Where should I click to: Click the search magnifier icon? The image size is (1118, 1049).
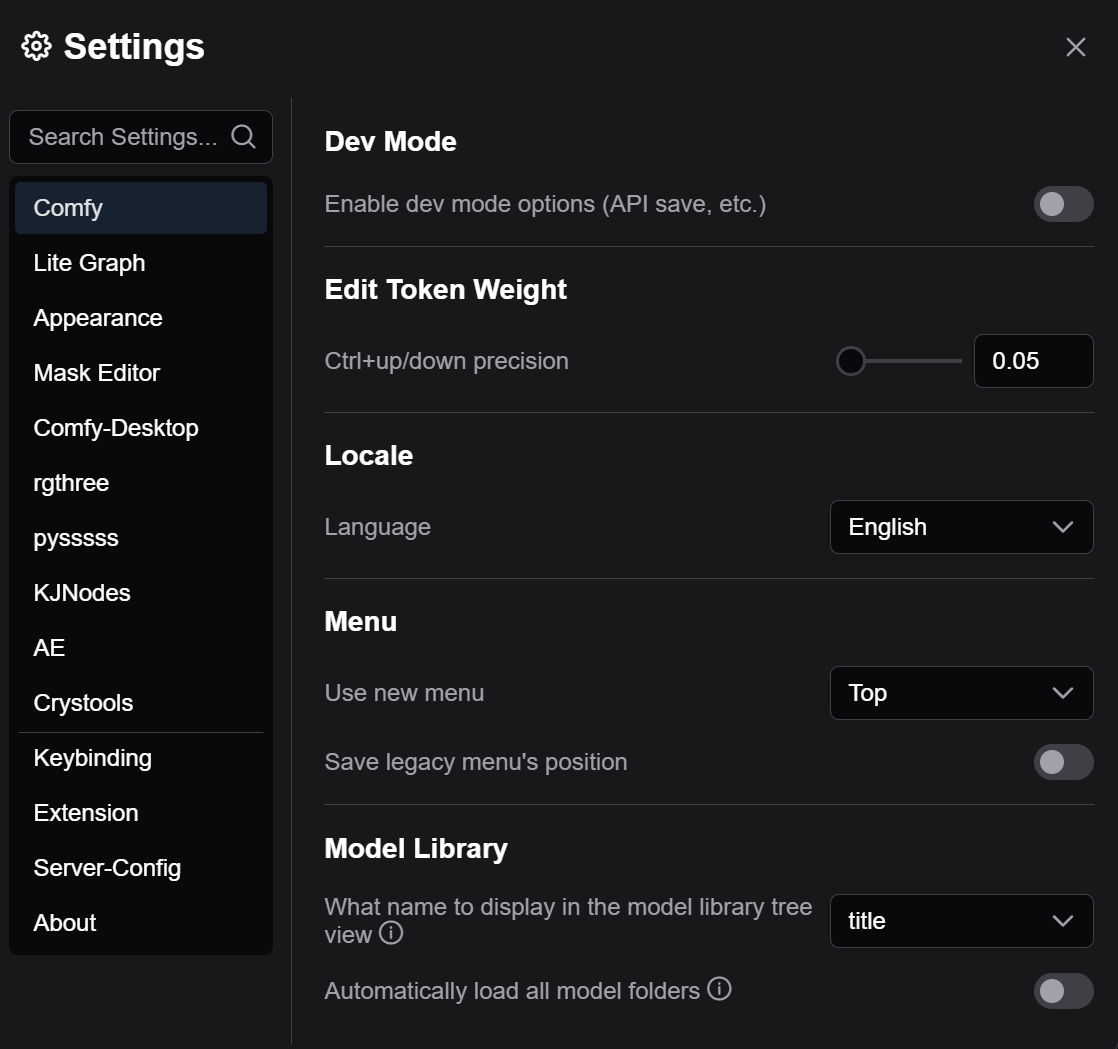click(x=243, y=136)
